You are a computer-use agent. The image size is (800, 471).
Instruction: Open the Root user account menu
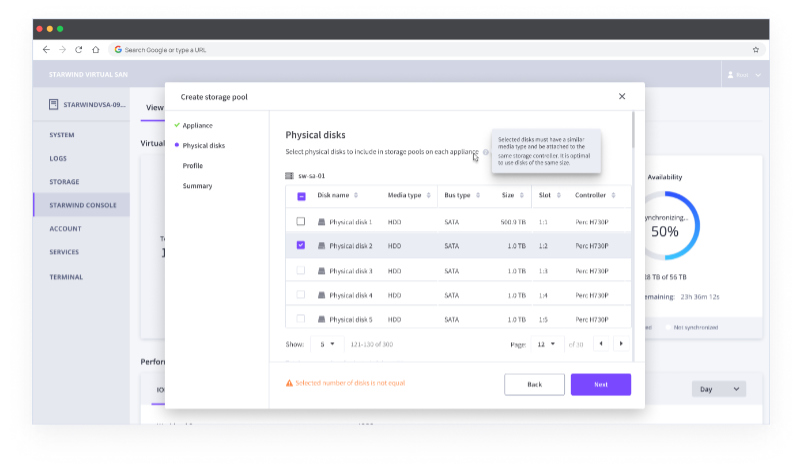[744, 75]
